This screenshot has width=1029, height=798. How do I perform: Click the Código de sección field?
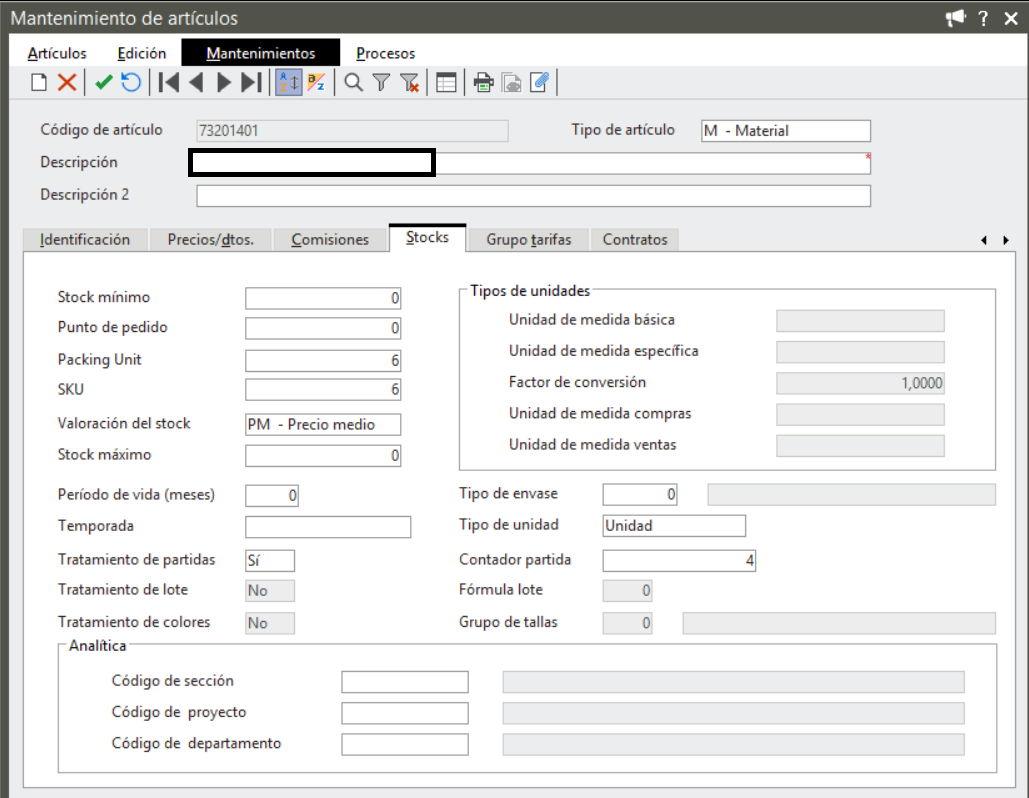pyautogui.click(x=404, y=682)
